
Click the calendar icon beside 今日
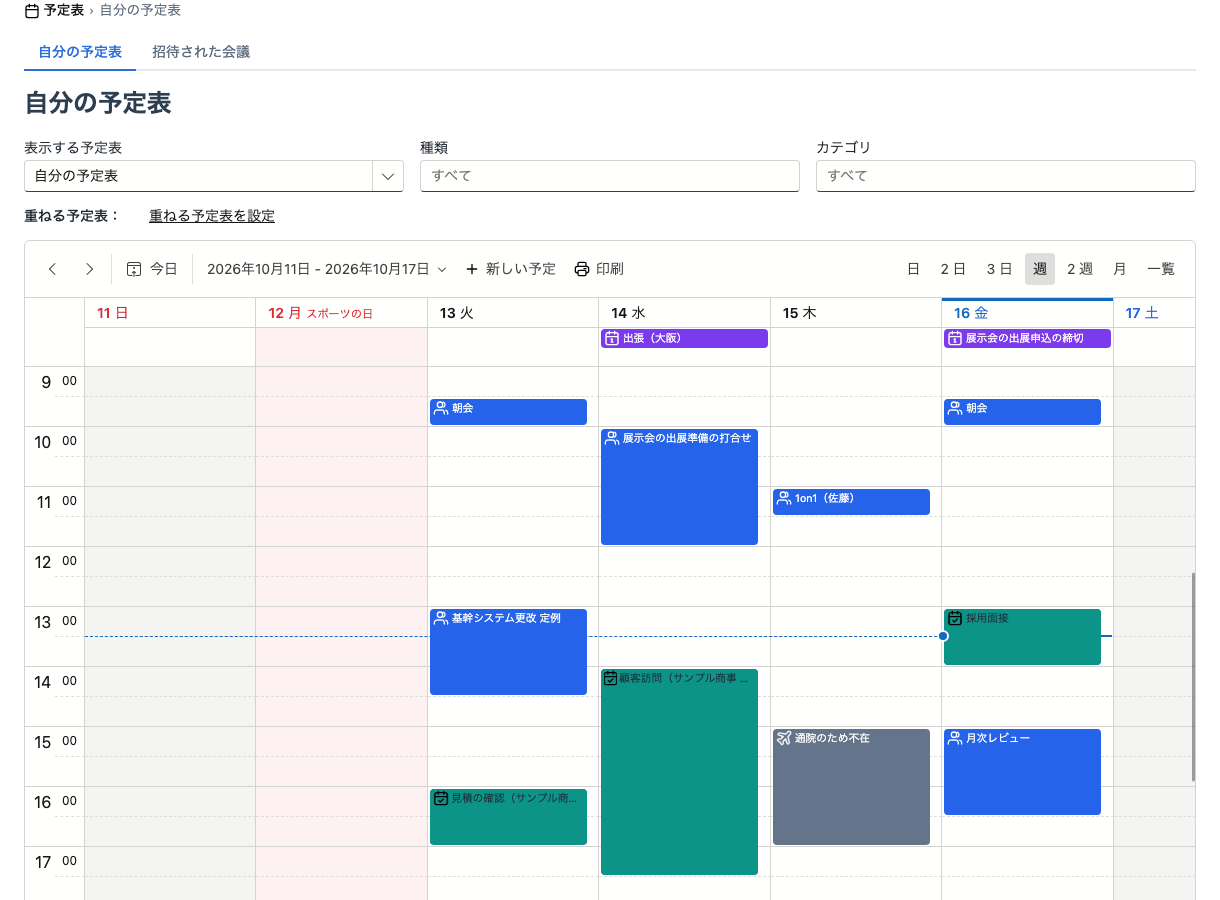coord(134,269)
